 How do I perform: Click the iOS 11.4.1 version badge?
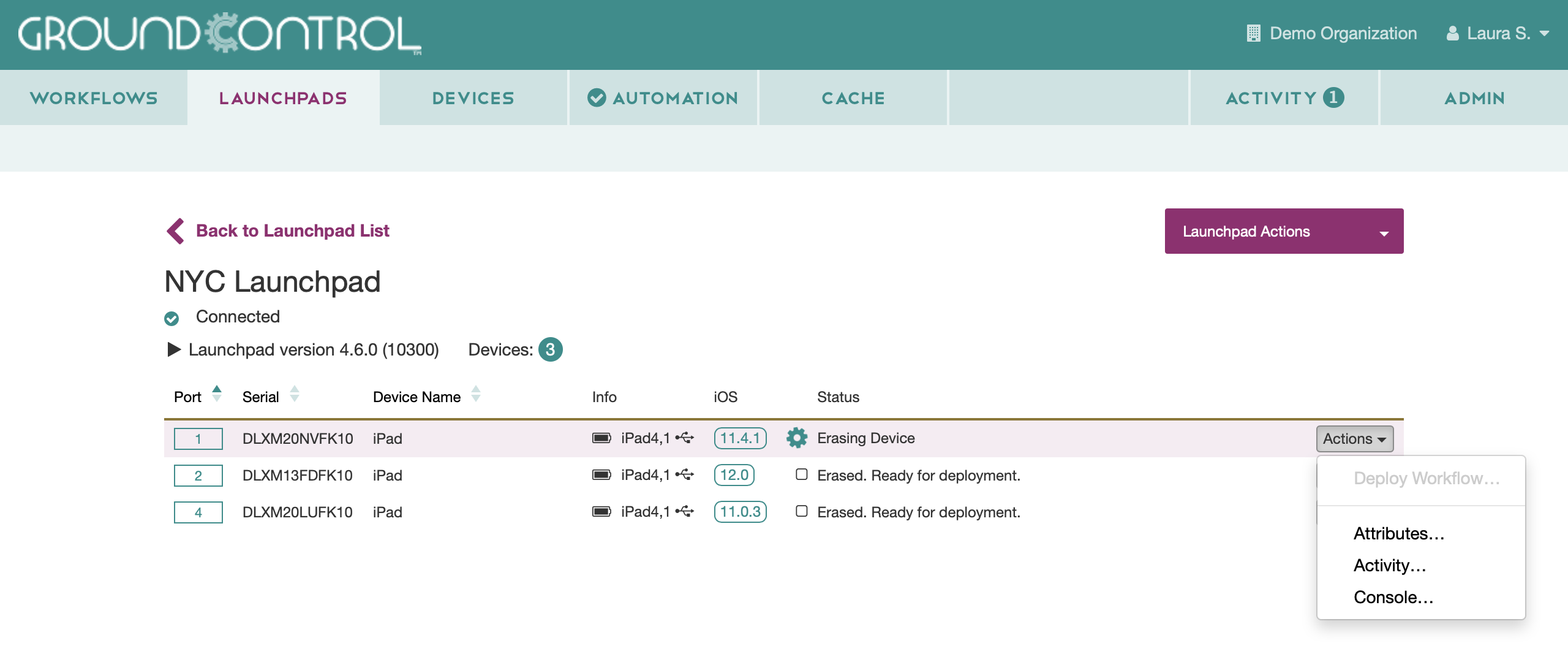click(x=740, y=438)
